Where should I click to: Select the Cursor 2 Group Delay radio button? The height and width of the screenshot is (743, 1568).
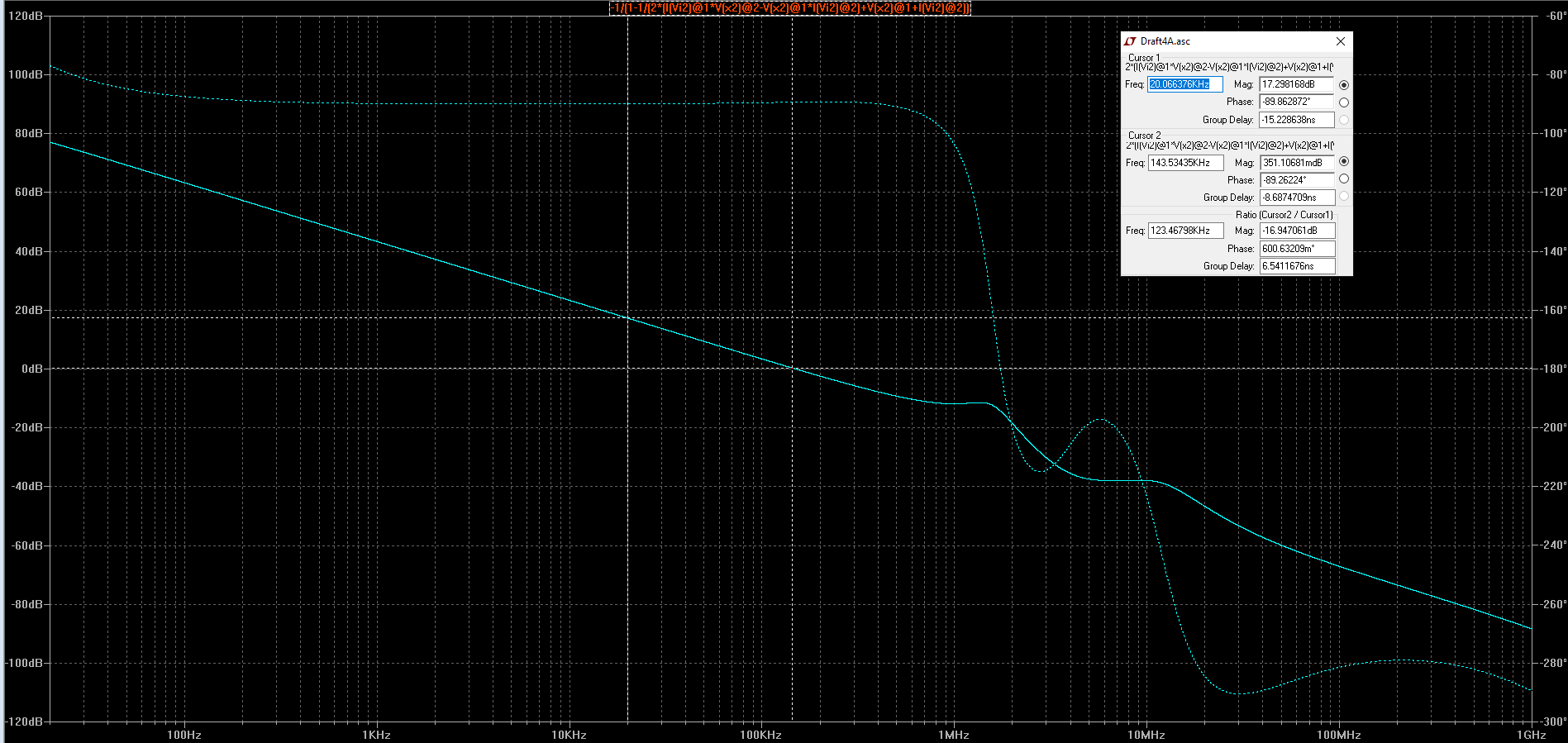[1344, 197]
